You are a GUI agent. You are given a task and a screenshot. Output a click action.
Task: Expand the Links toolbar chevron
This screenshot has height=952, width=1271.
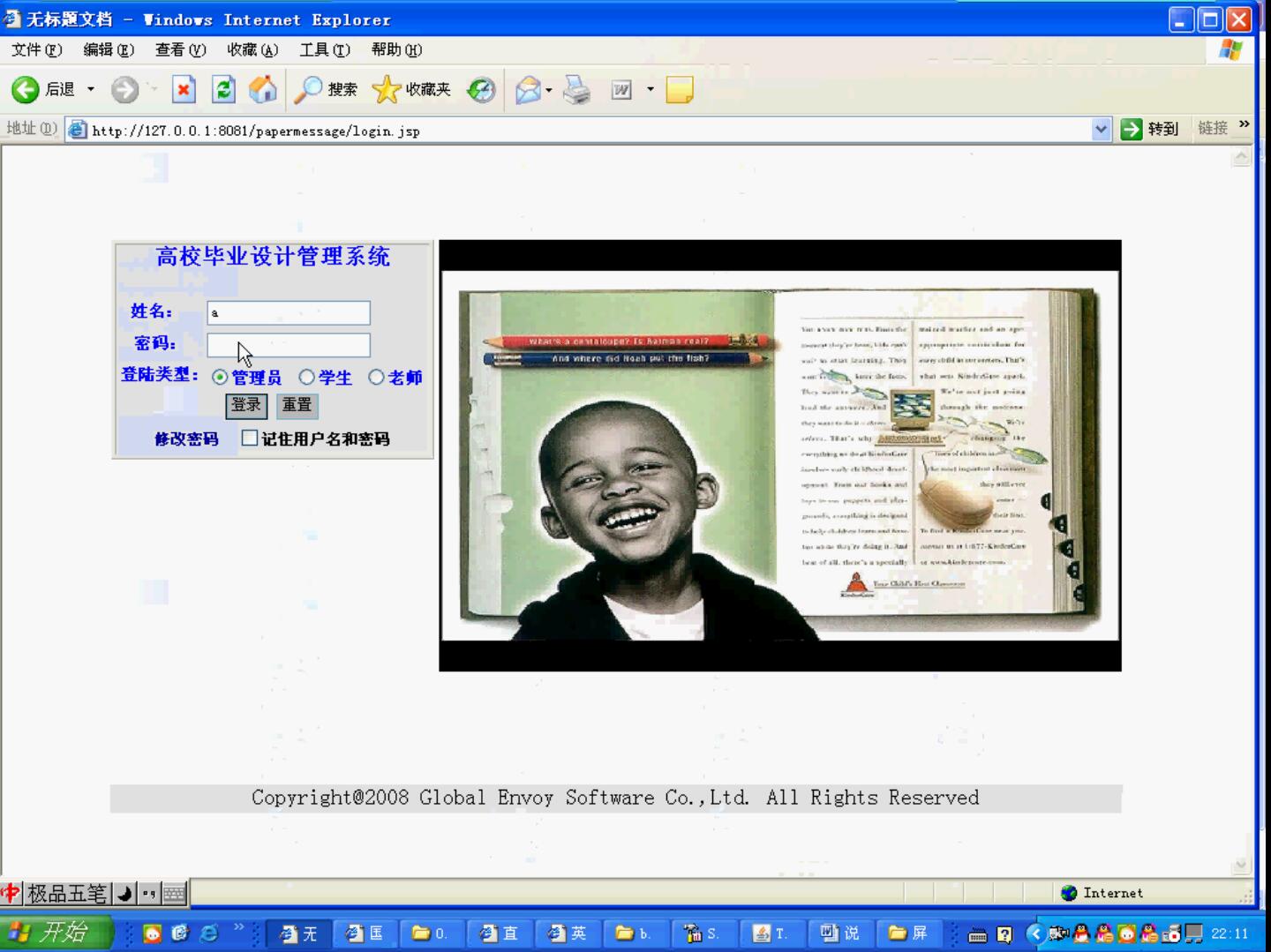[1245, 124]
